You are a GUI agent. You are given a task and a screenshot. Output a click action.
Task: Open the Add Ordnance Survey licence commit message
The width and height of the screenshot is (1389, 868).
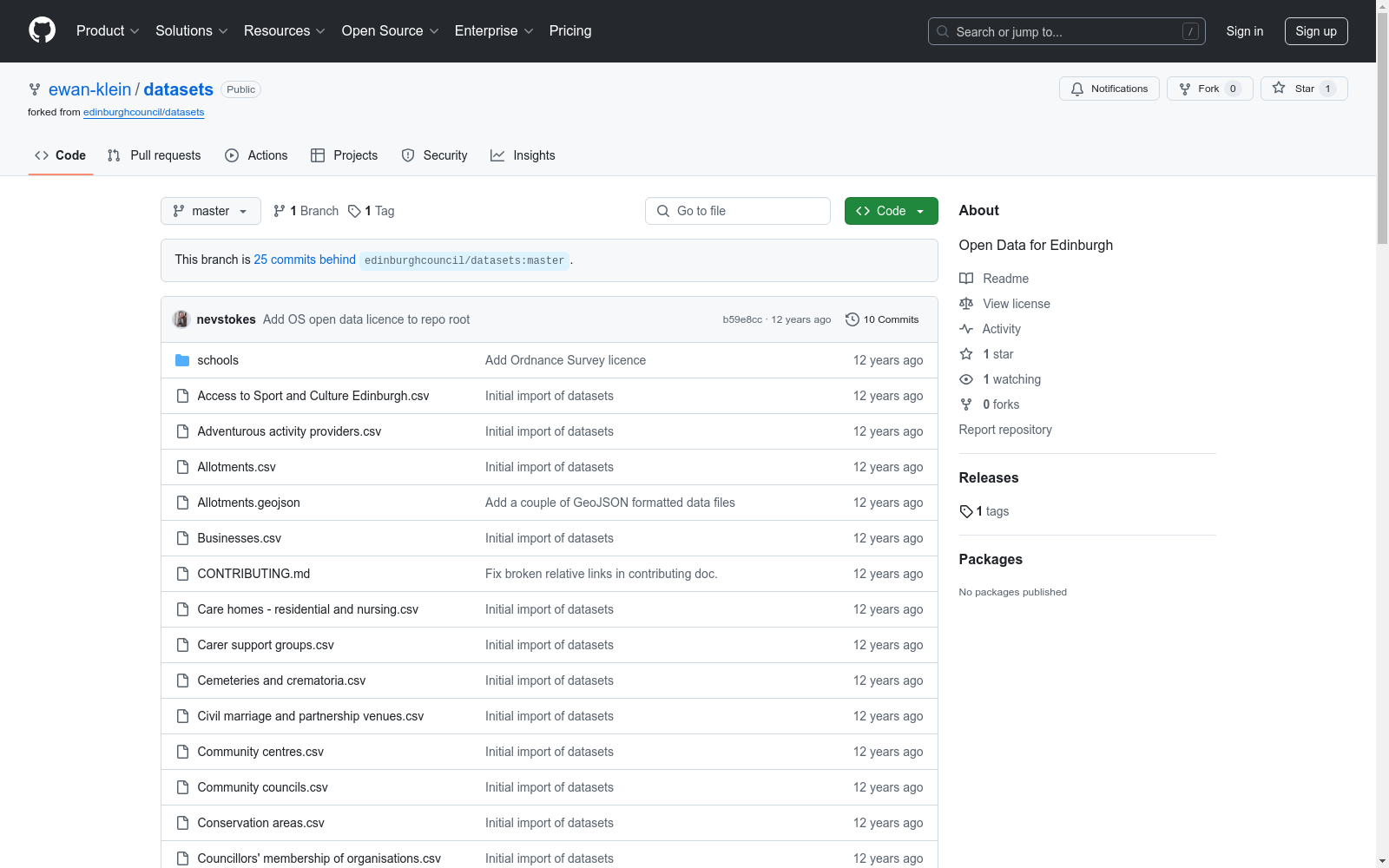click(565, 360)
